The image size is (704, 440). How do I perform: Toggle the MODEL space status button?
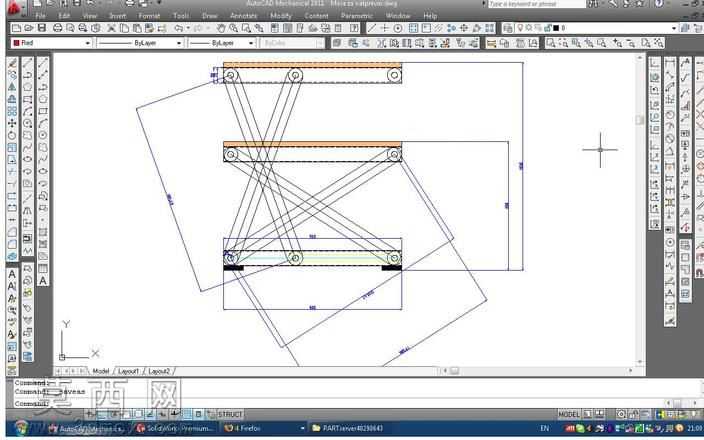pyautogui.click(x=568, y=414)
